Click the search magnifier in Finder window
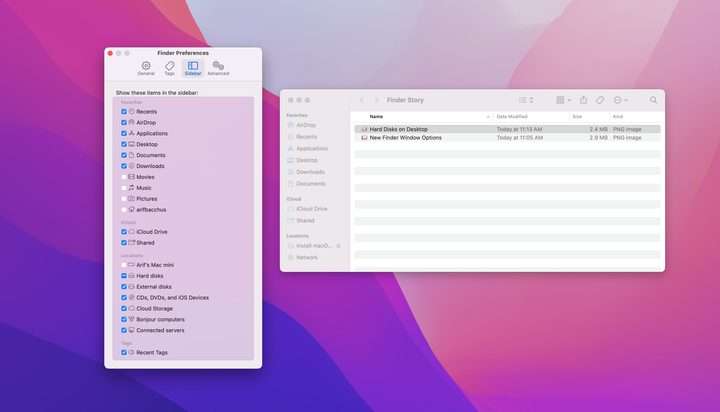The width and height of the screenshot is (720, 412). point(653,100)
